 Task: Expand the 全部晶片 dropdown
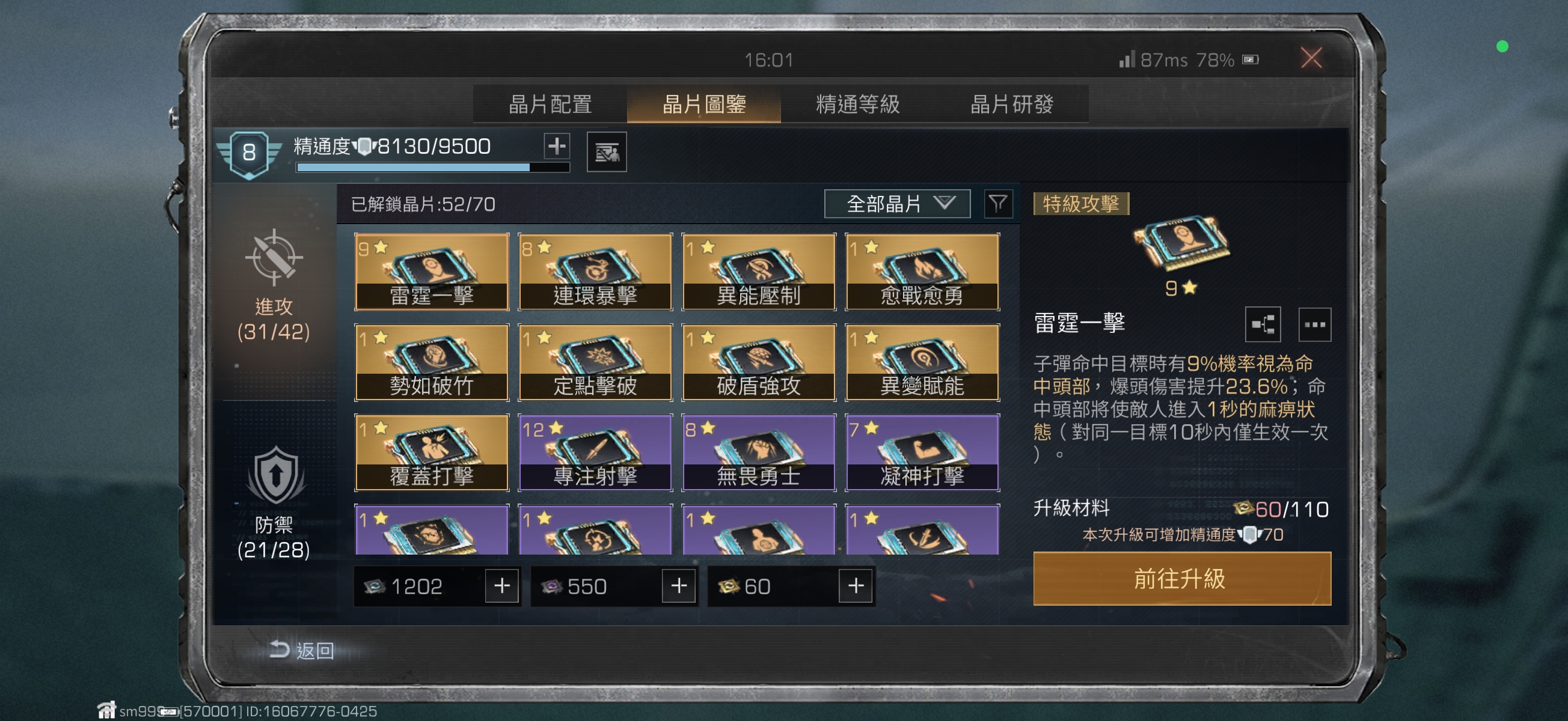896,204
